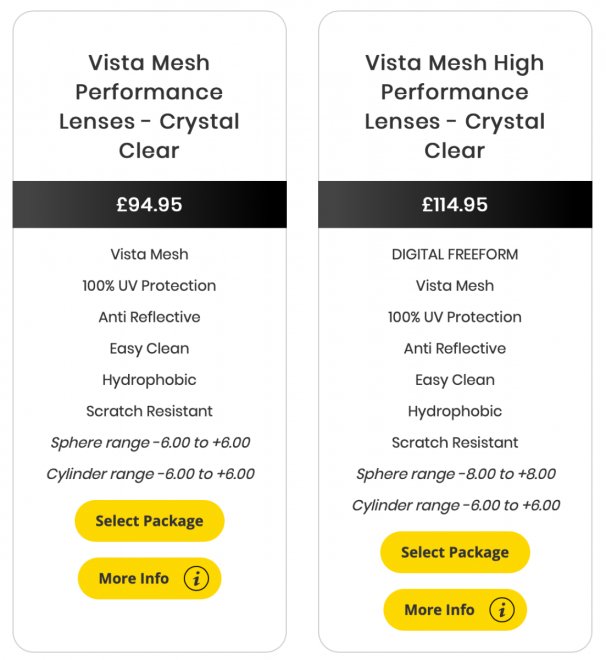Select the £94.95 Vista Mesh Performance package
Image resolution: width=606 pixels, height=660 pixels.
tap(149, 521)
